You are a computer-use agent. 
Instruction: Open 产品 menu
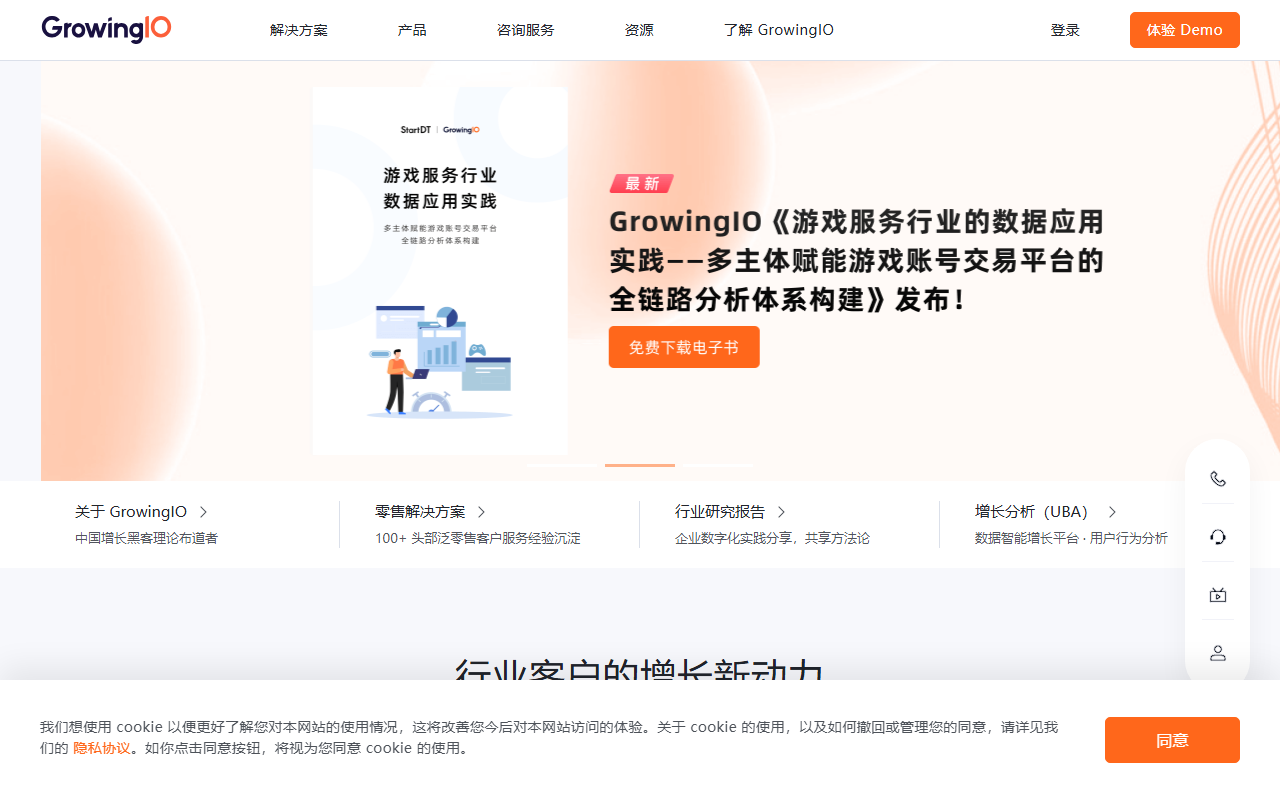coord(412,30)
